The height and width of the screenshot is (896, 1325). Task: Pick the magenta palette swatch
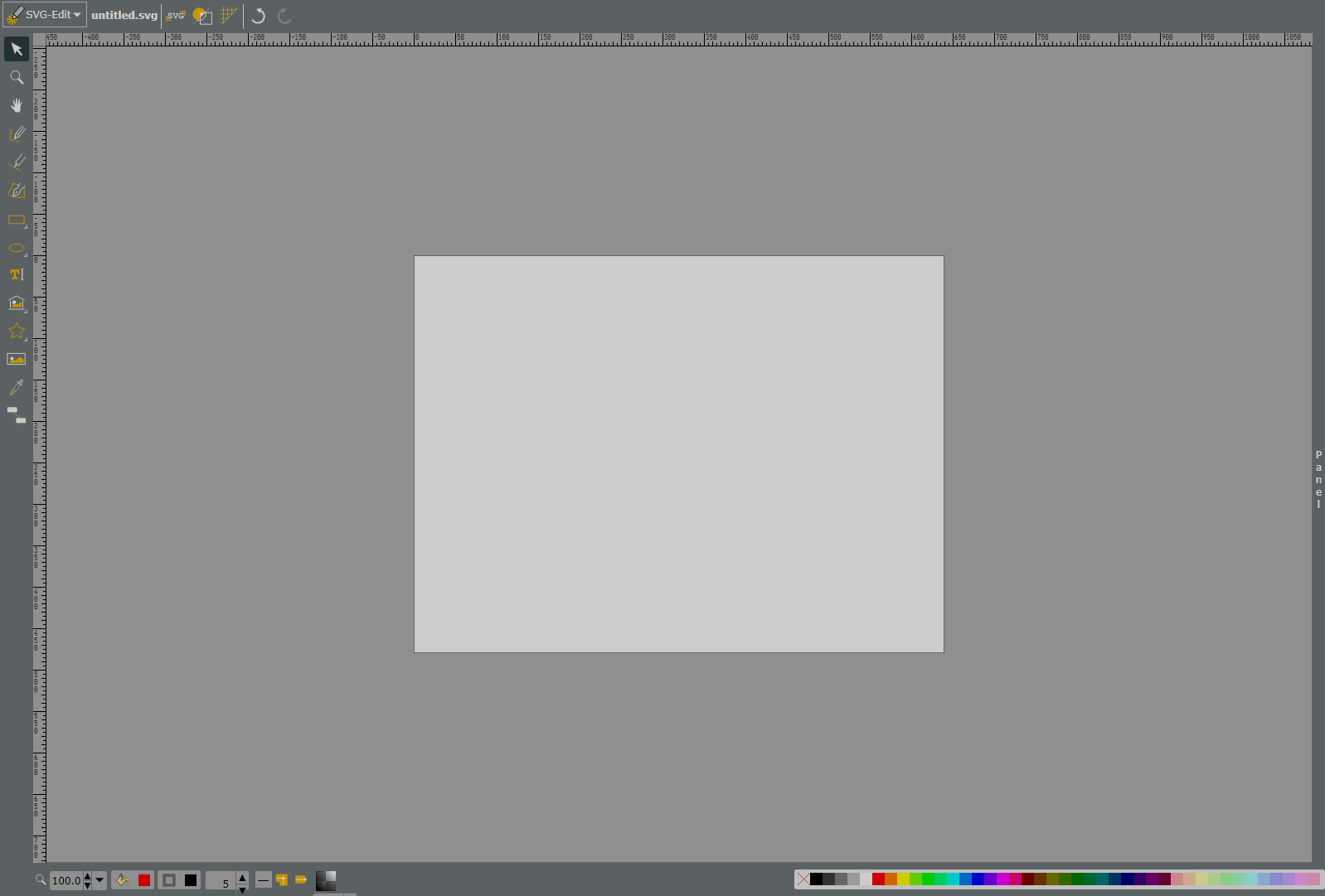[x=1002, y=879]
